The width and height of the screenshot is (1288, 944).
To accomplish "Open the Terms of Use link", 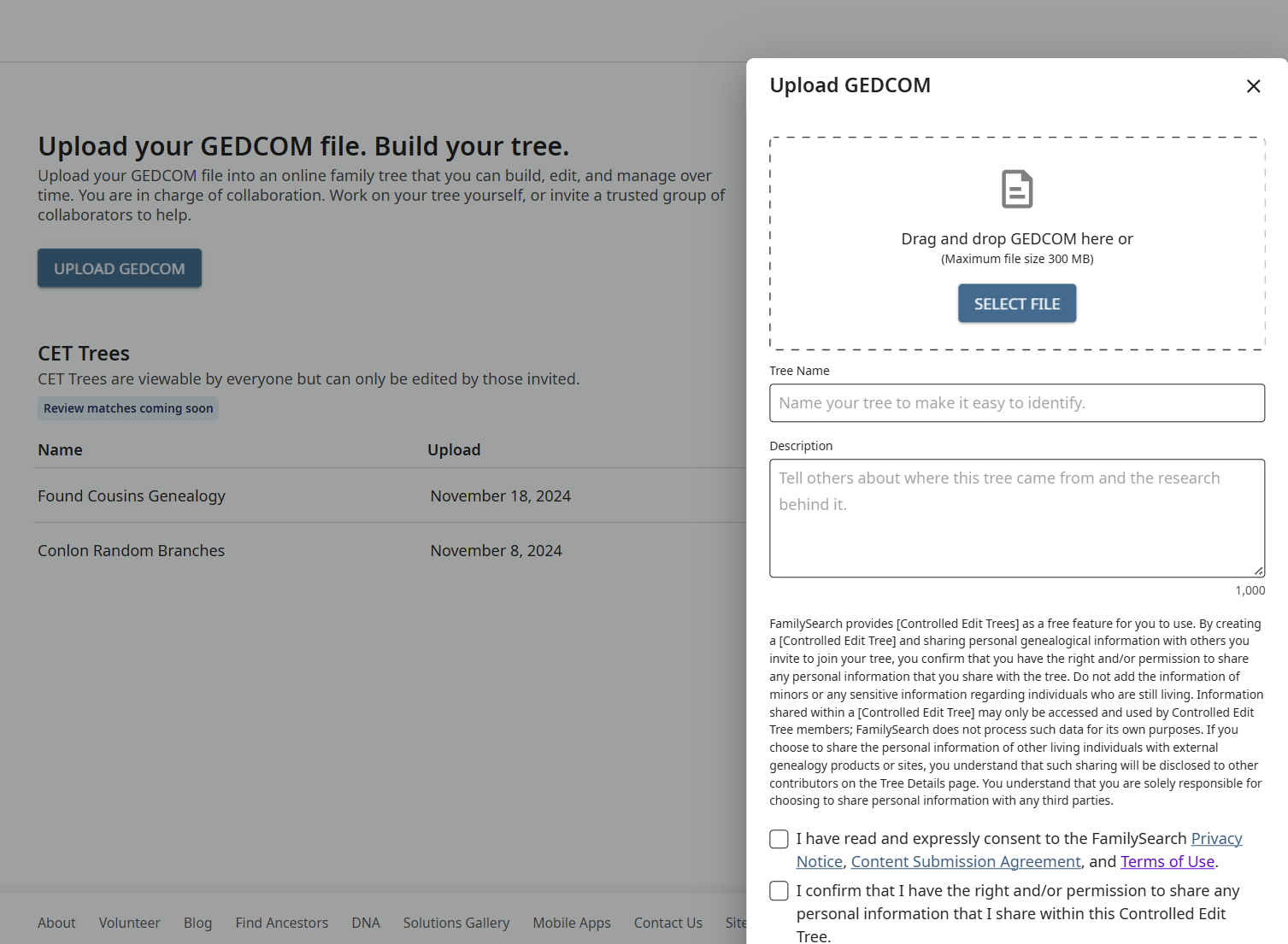I will 1167,862.
